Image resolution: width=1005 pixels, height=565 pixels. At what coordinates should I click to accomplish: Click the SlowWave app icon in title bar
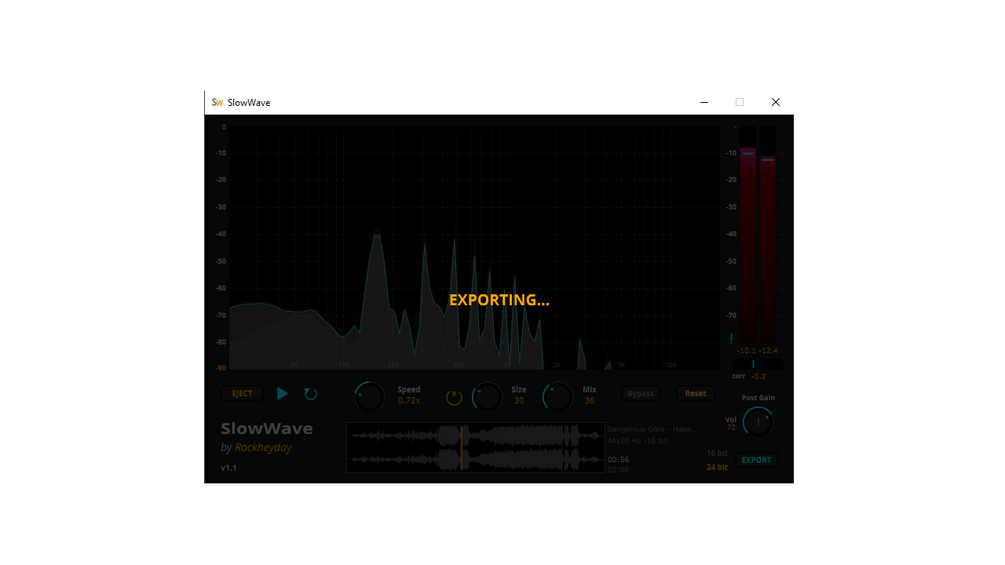217,102
